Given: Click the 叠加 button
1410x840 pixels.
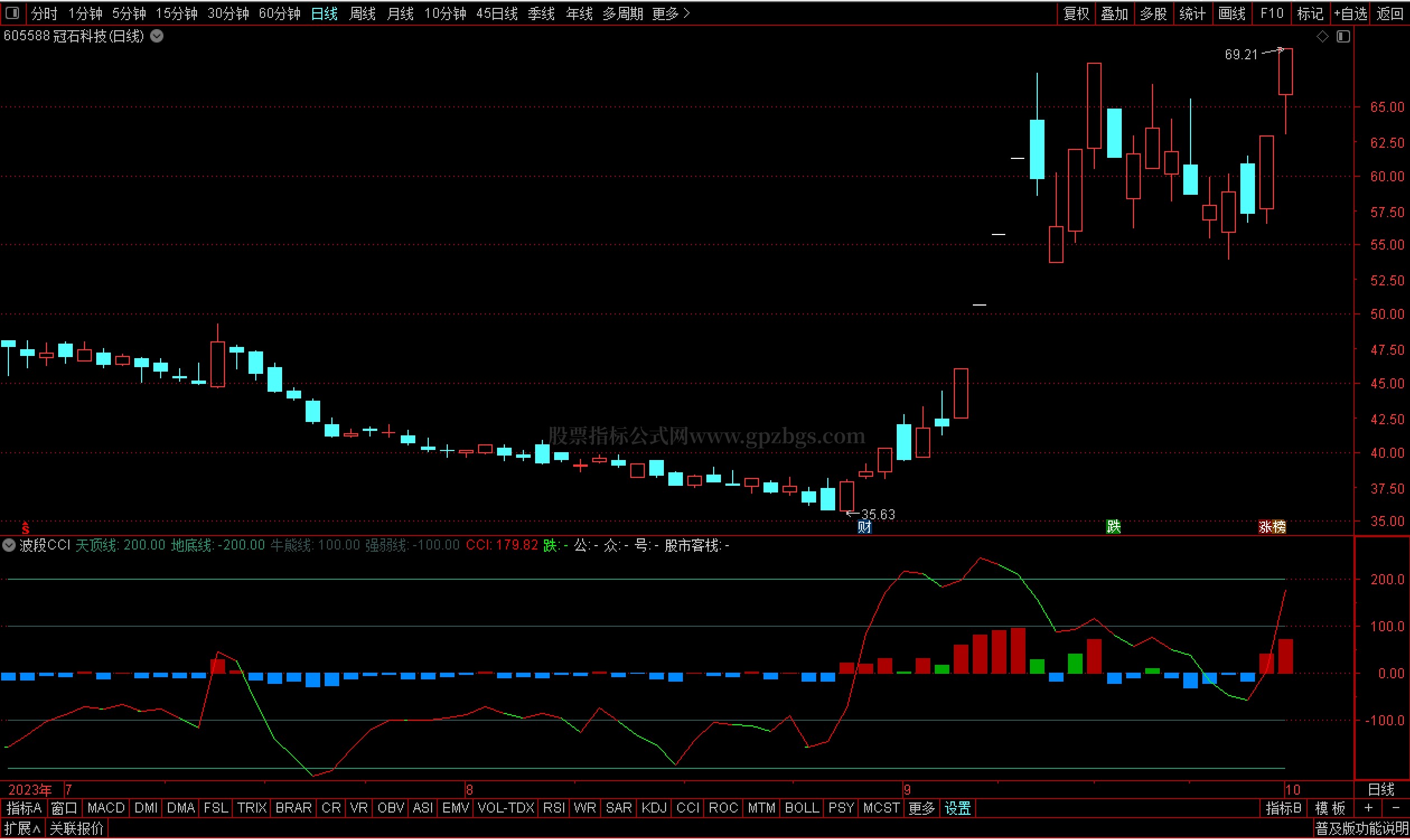Looking at the screenshot, I should [x=1114, y=13].
